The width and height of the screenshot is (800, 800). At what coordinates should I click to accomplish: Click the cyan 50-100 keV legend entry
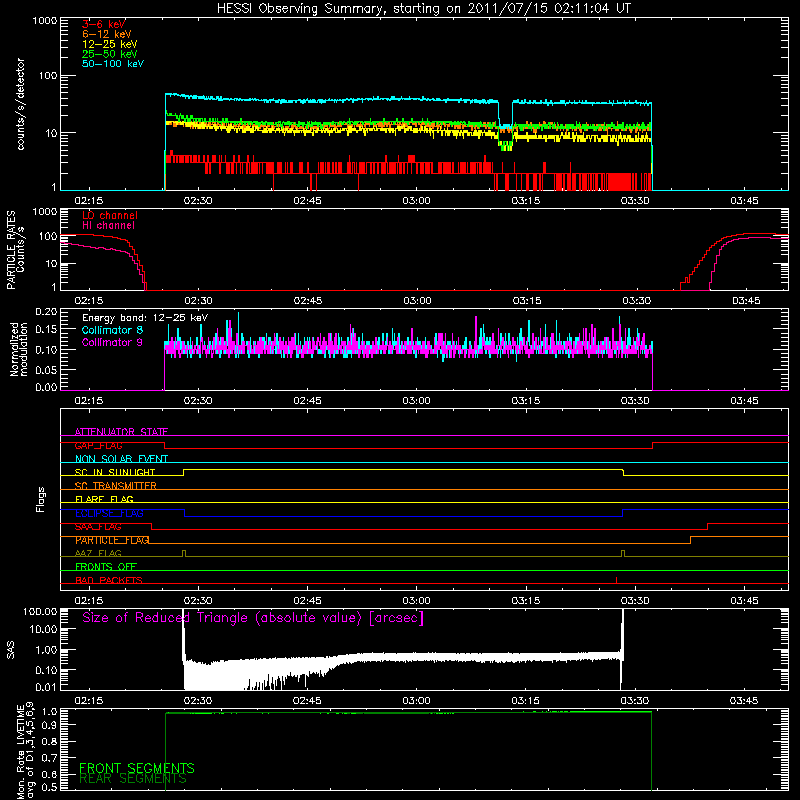coord(113,64)
